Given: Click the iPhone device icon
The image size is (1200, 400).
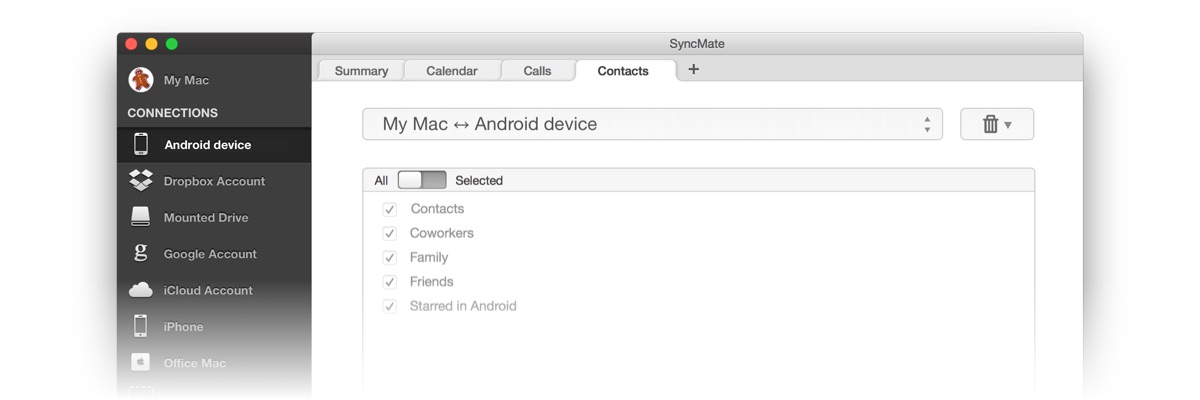Looking at the screenshot, I should pyautogui.click(x=141, y=326).
